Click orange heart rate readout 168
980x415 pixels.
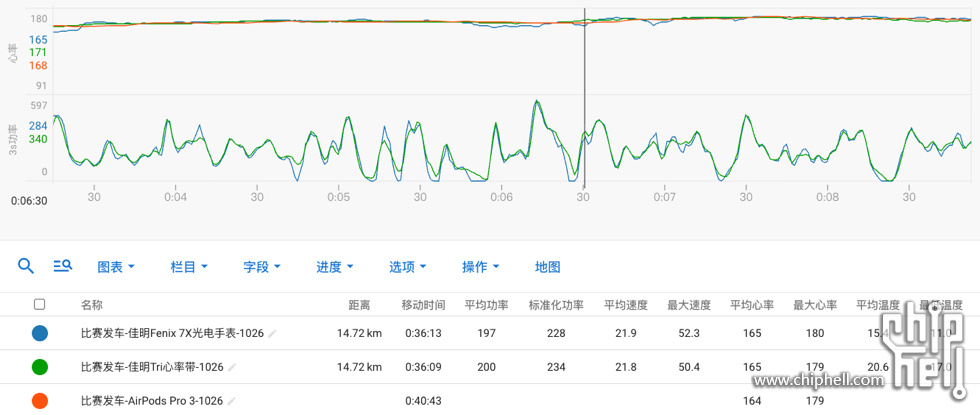tap(38, 66)
